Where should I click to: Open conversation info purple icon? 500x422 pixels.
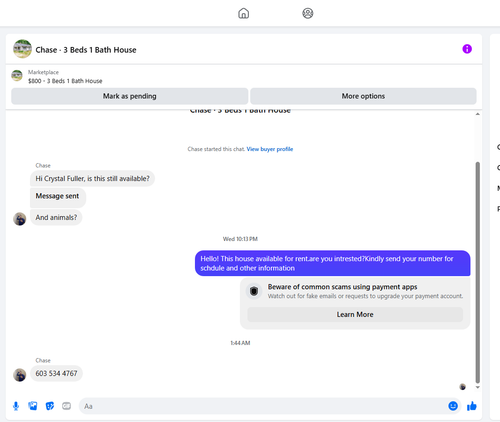(x=467, y=49)
